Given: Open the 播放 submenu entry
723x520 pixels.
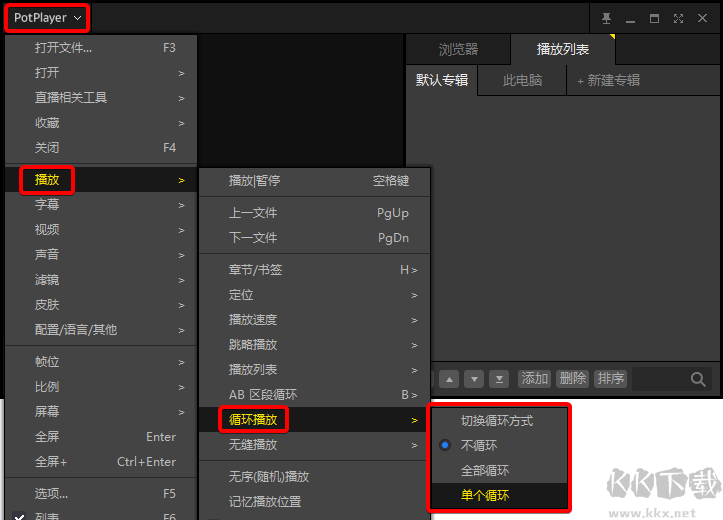Looking at the screenshot, I should (x=101, y=180).
